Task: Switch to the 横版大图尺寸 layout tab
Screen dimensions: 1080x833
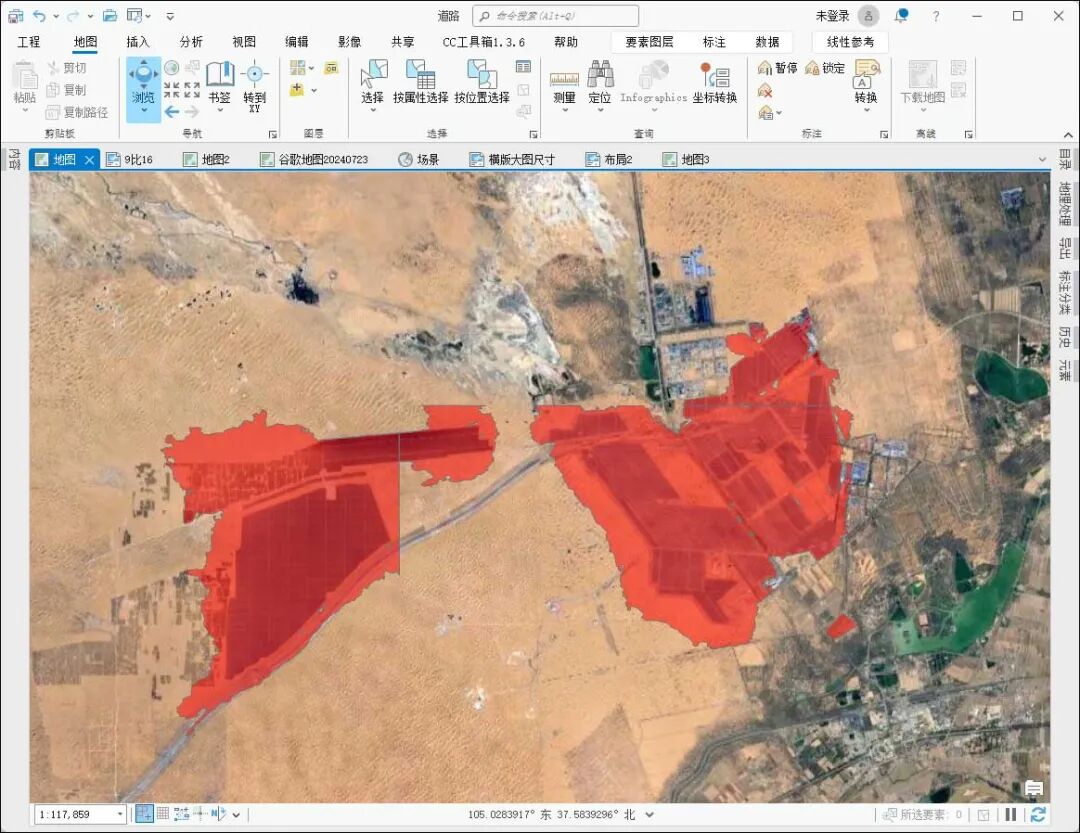Action: pyautogui.click(x=512, y=159)
